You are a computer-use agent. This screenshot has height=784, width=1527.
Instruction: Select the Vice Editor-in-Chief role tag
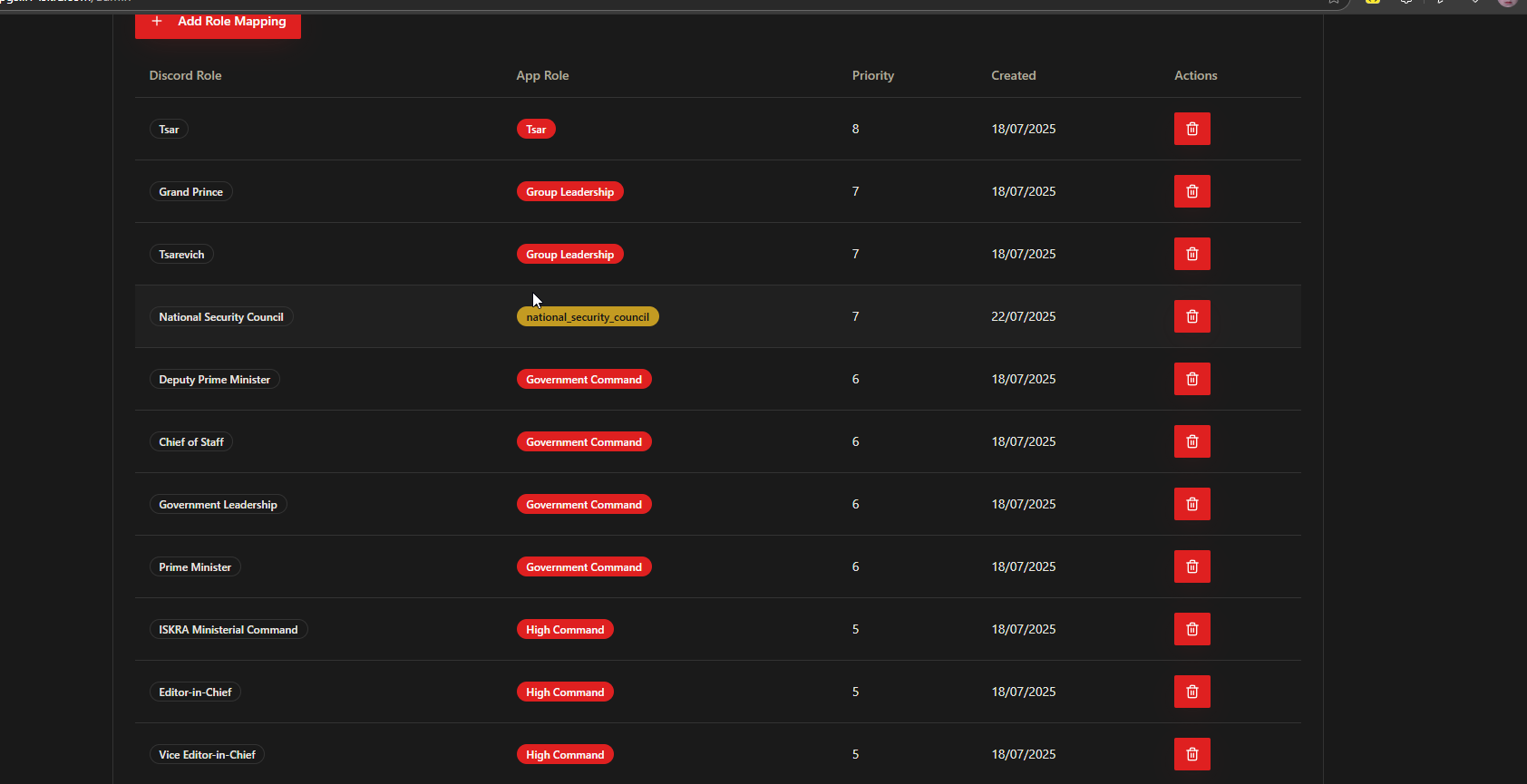[x=207, y=754]
